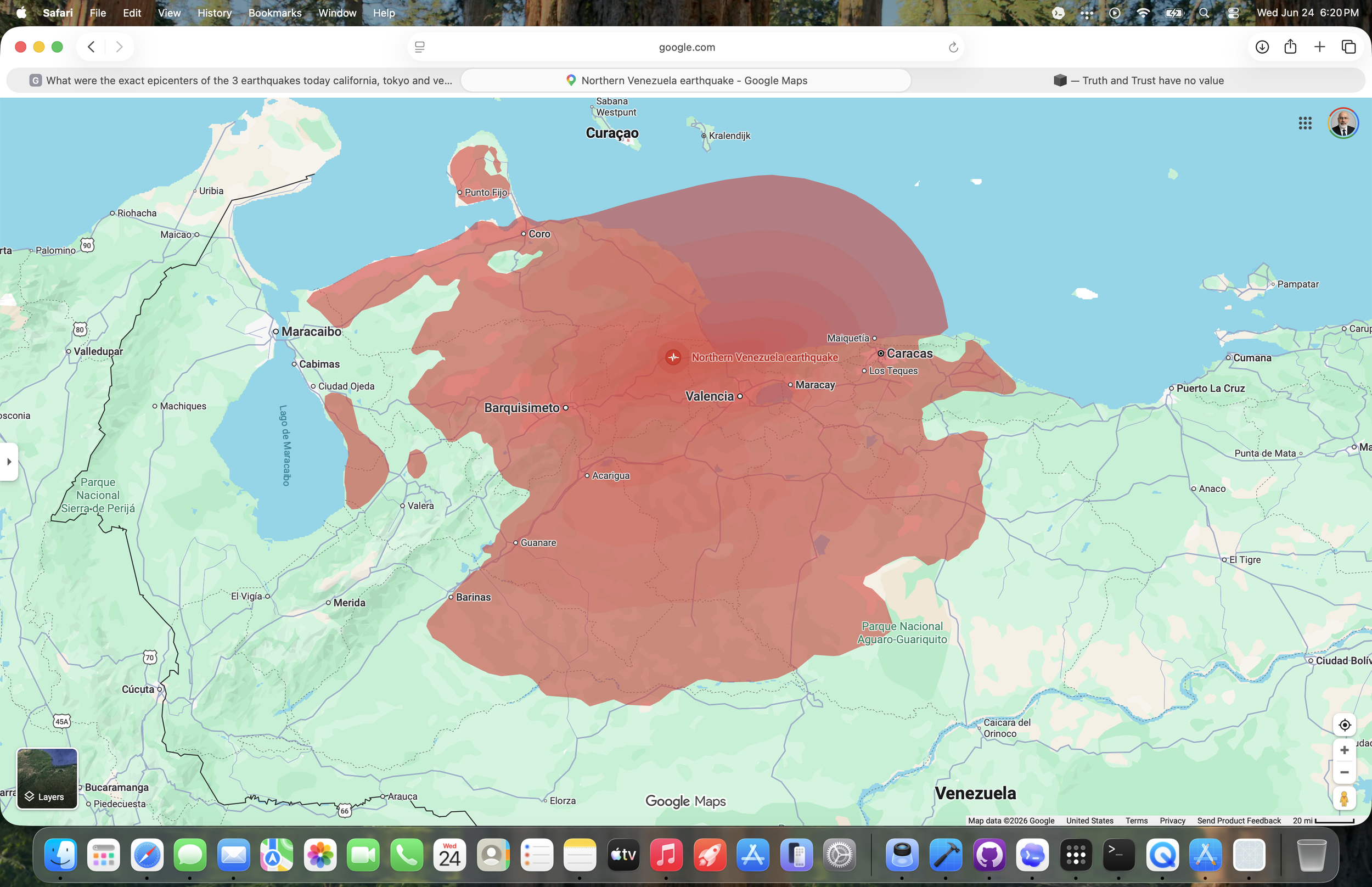Open the Terms link

point(1136,821)
